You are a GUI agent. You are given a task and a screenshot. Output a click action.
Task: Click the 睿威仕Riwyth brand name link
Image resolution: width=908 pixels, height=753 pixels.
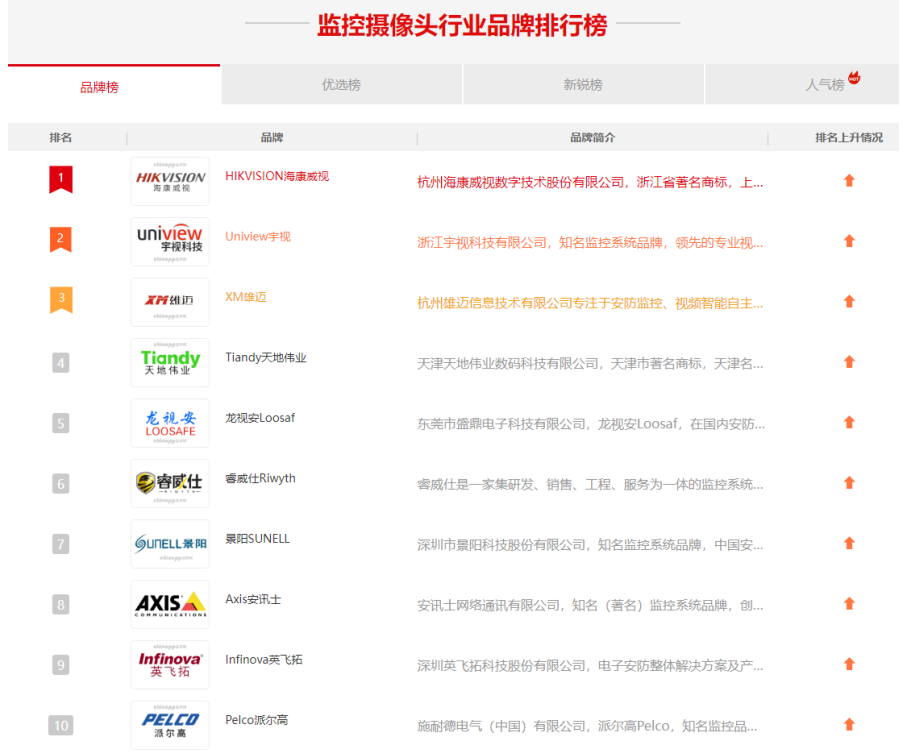tap(260, 478)
